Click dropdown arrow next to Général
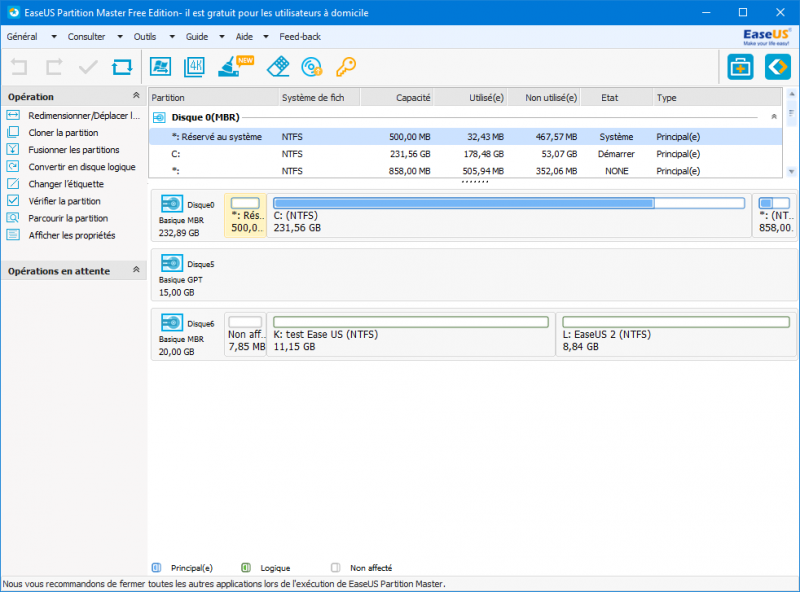The image size is (800, 592). tap(54, 37)
